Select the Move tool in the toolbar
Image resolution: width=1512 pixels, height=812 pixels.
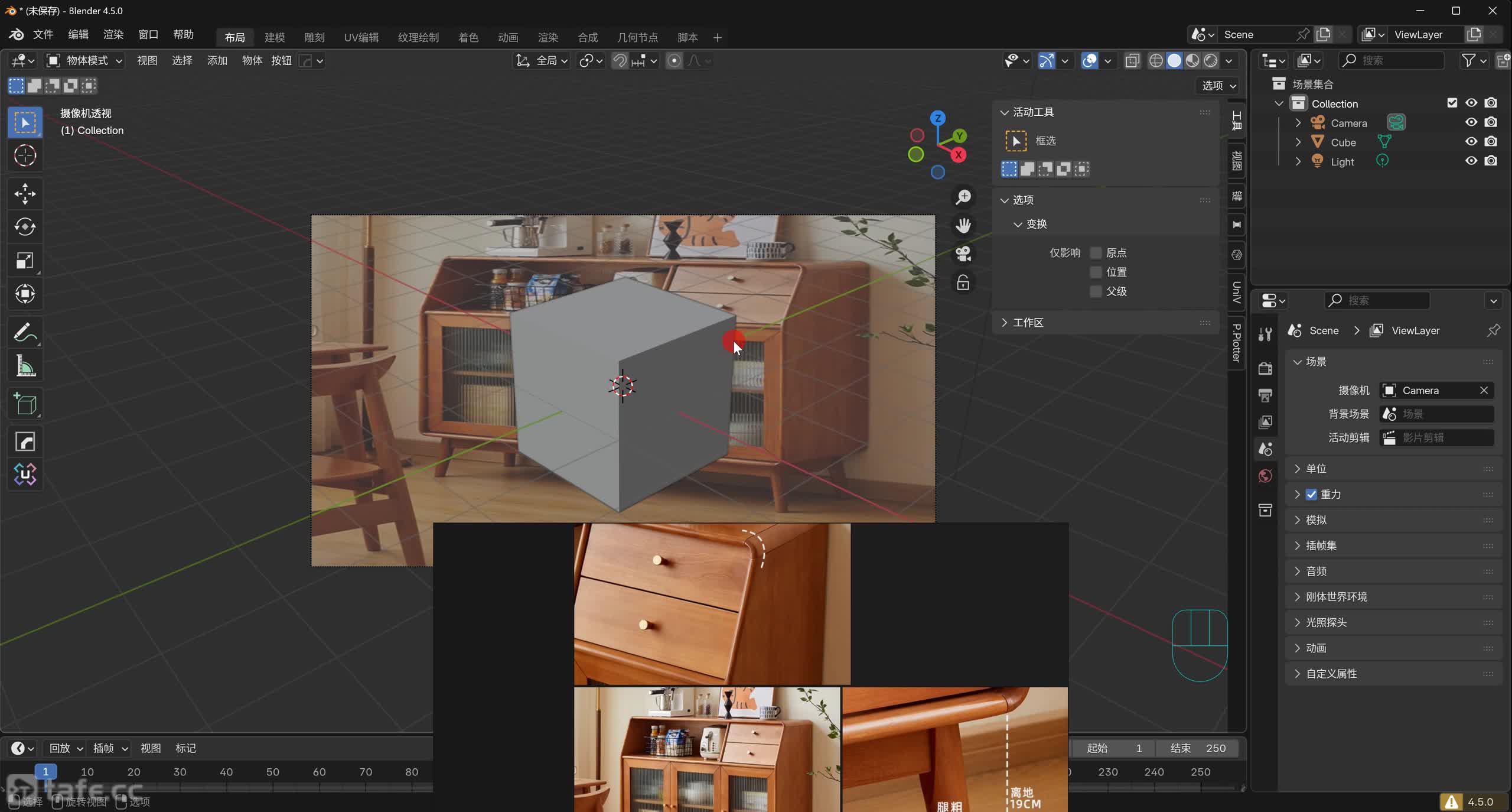click(x=25, y=194)
